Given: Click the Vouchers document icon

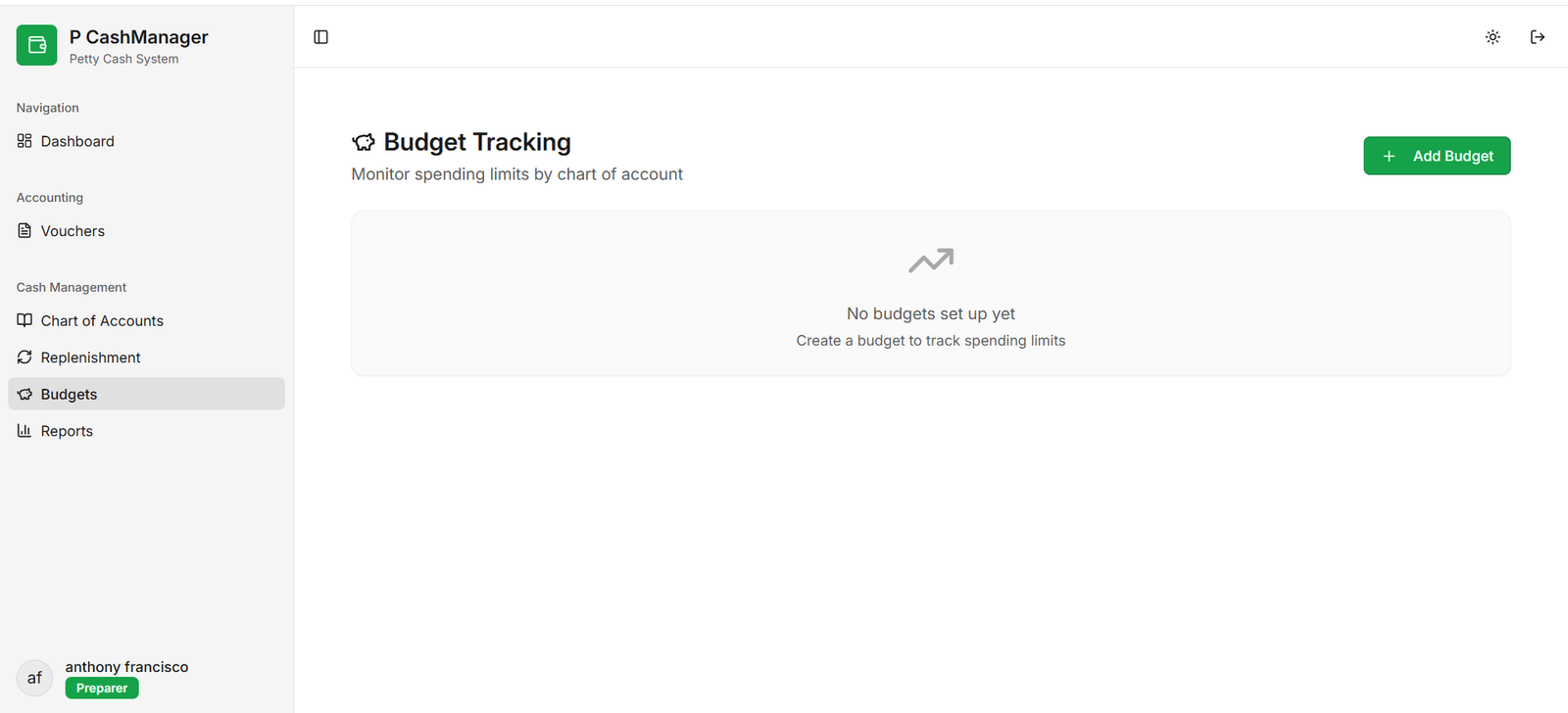Looking at the screenshot, I should pos(24,231).
